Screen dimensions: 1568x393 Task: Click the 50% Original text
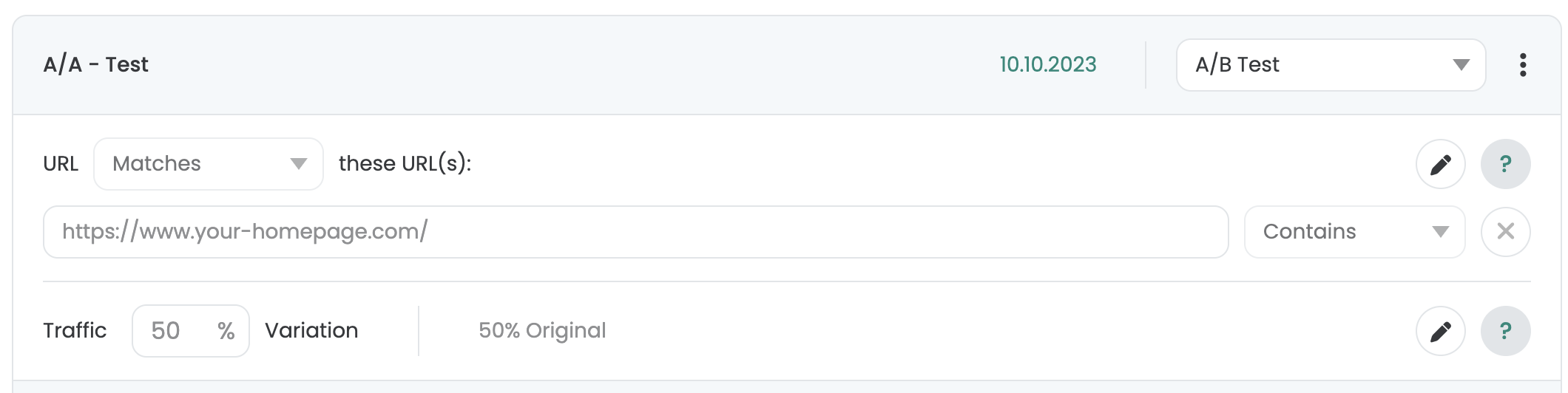(542, 330)
